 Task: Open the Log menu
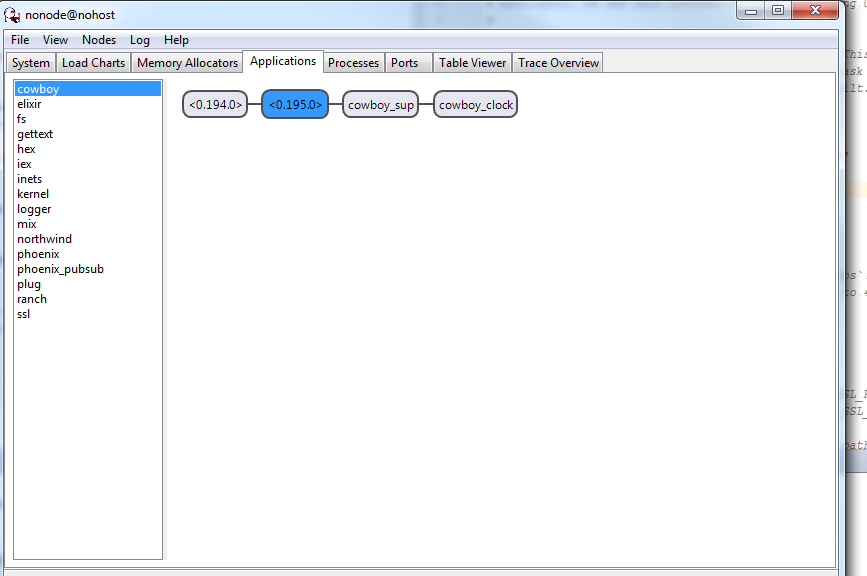coord(139,40)
